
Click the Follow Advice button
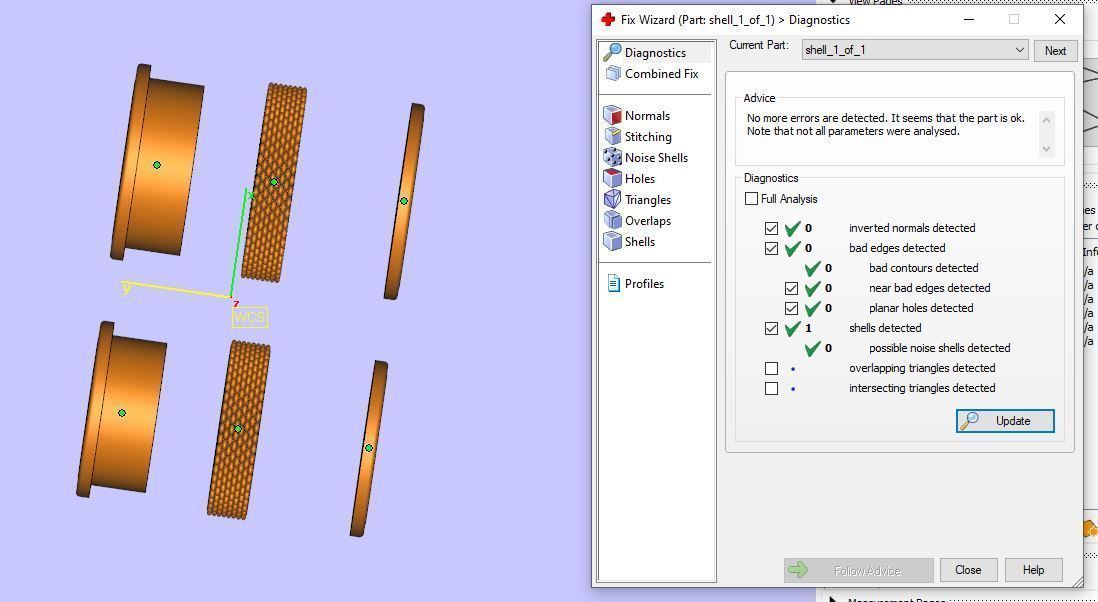859,570
